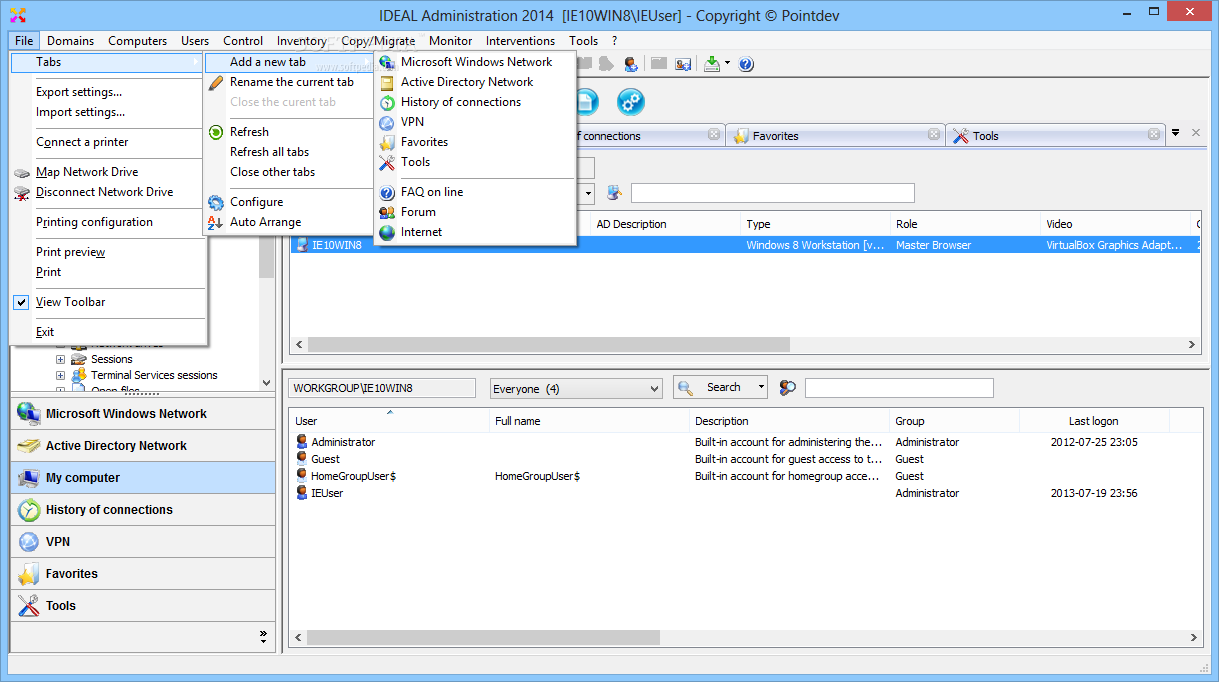The height and width of the screenshot is (682, 1219).
Task: Click the round blue gears button
Action: pyautogui.click(x=630, y=101)
